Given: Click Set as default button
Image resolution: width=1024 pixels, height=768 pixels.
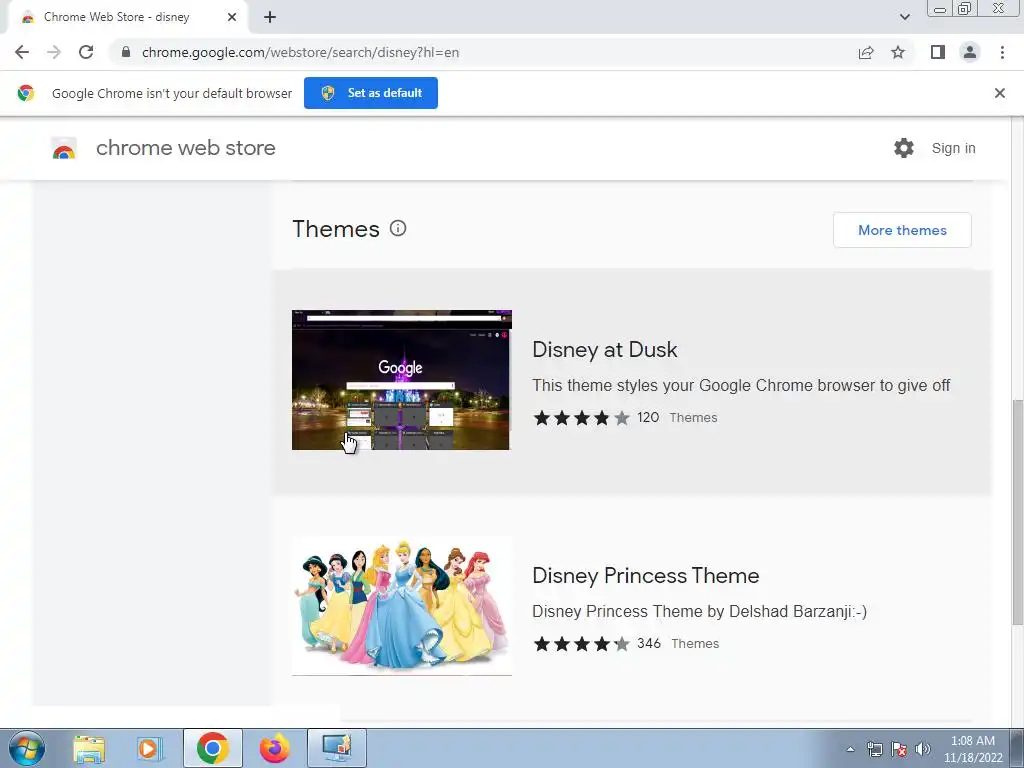Looking at the screenshot, I should pyautogui.click(x=371, y=93).
